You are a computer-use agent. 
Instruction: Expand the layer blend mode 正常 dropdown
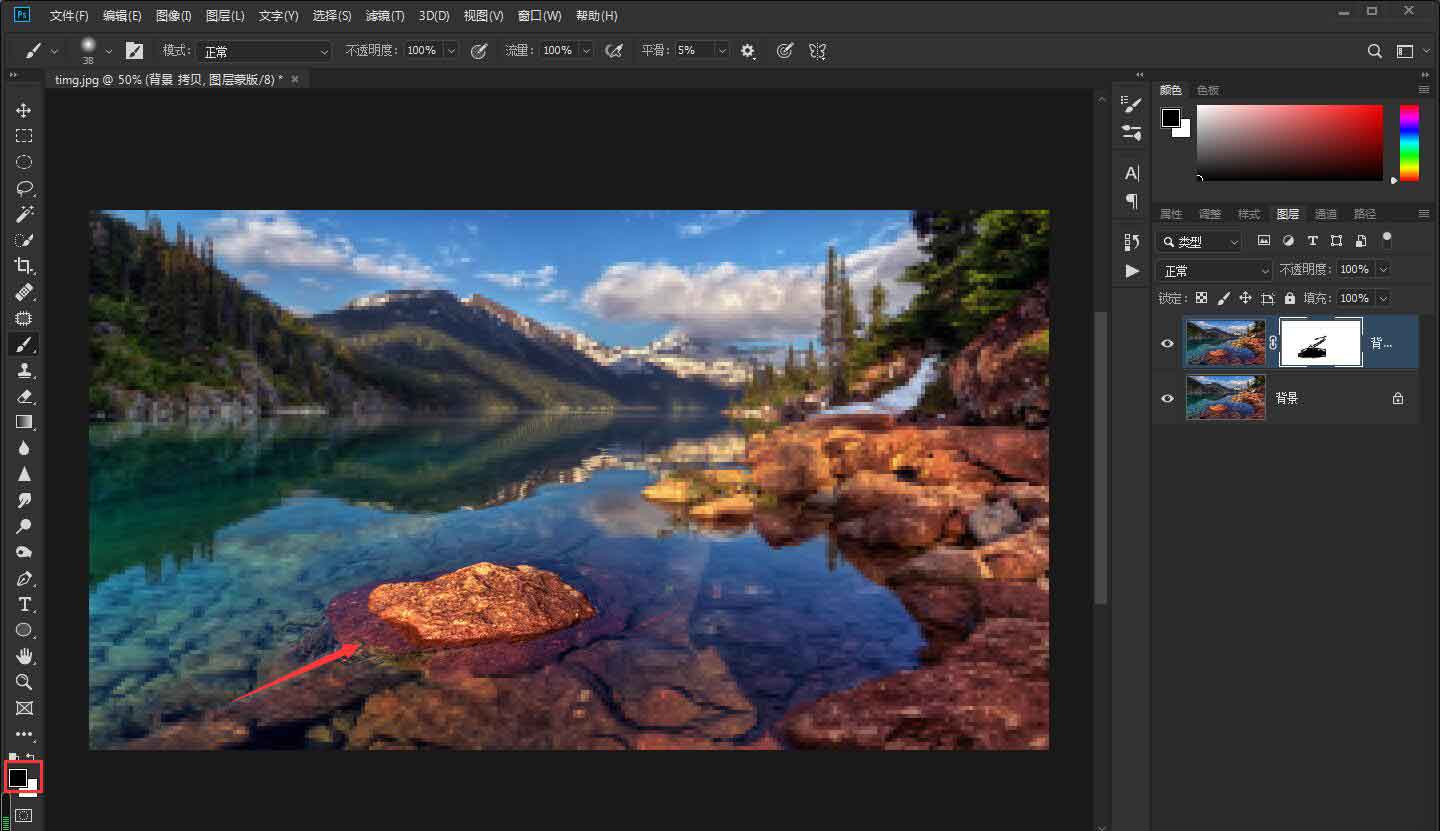[x=1214, y=271]
